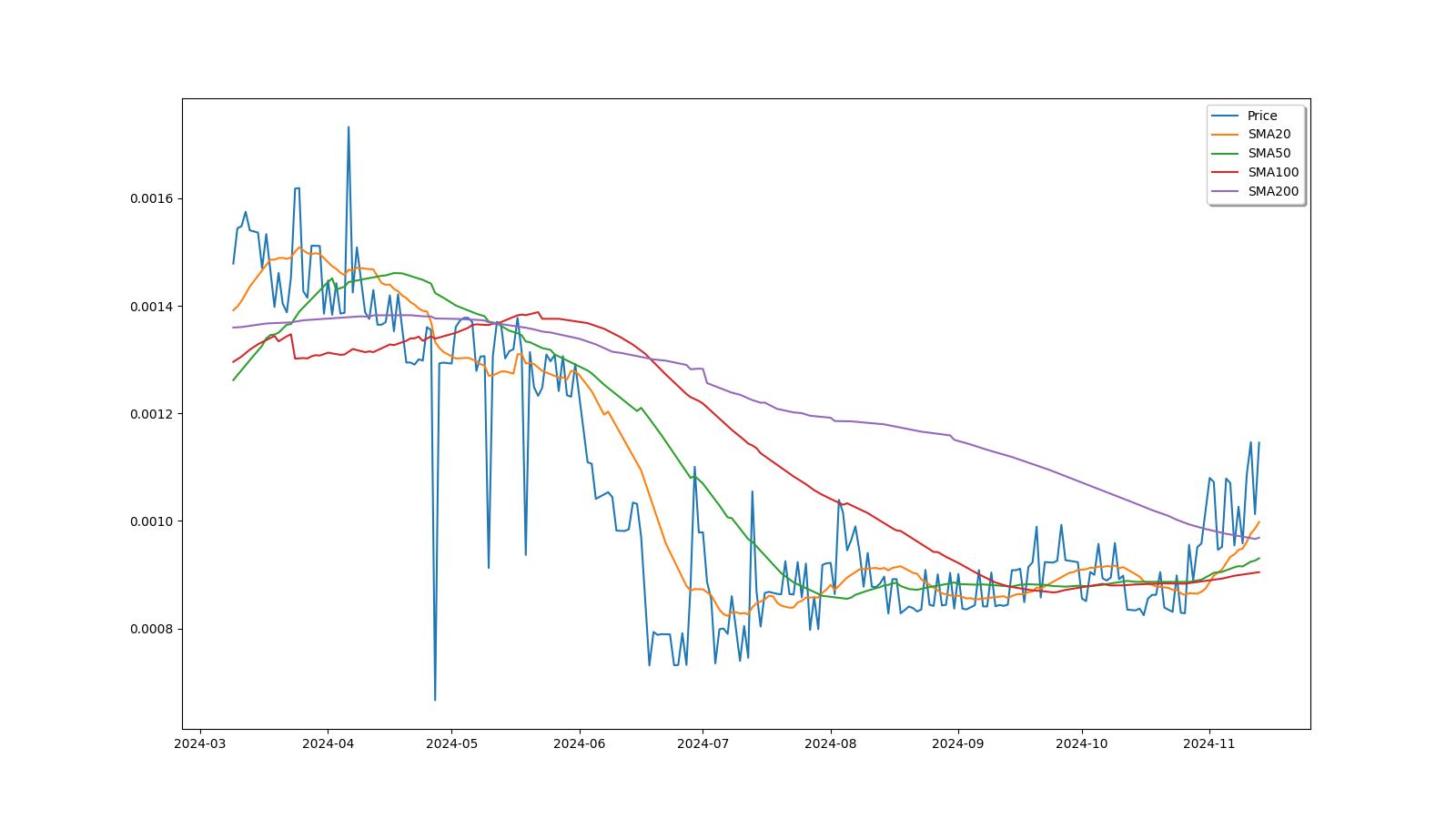Viewport: 1456px width, 819px height.
Task: Click the 2024-05 x-axis label
Action: click(x=452, y=743)
